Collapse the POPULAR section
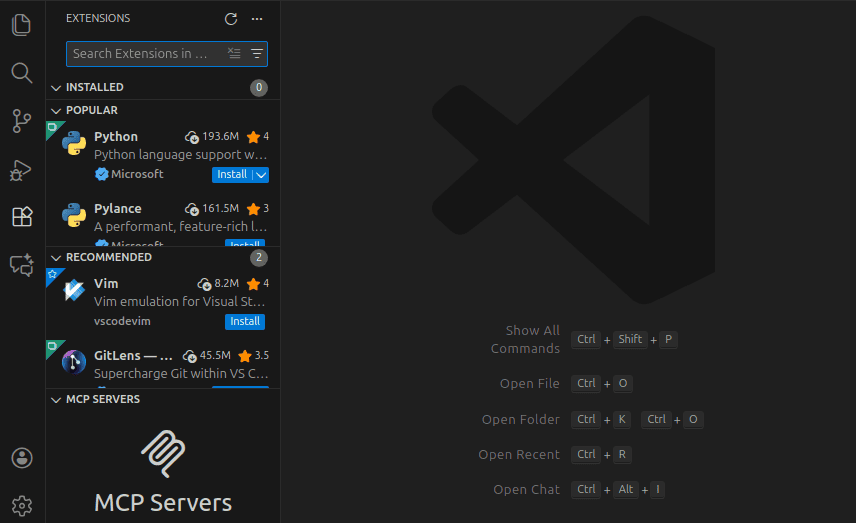Screen dimensions: 856x523 click(56, 111)
